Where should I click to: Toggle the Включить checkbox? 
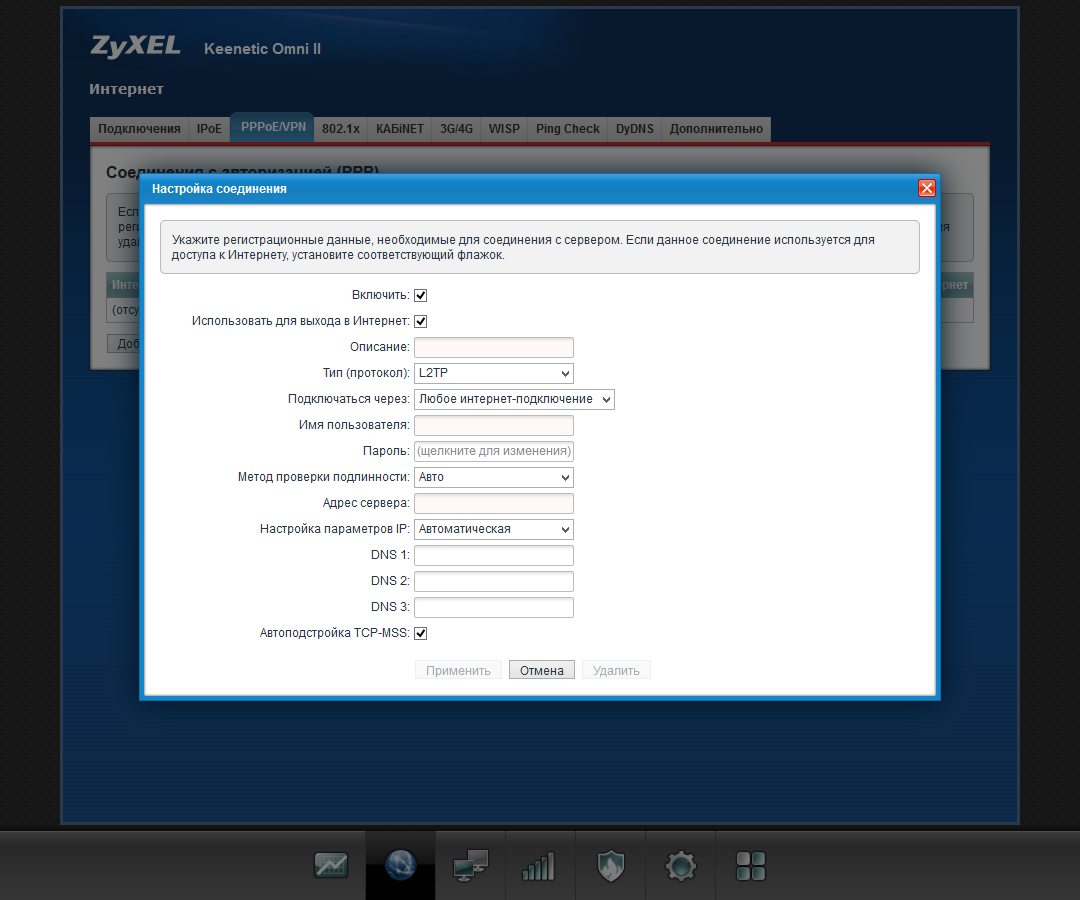420,295
